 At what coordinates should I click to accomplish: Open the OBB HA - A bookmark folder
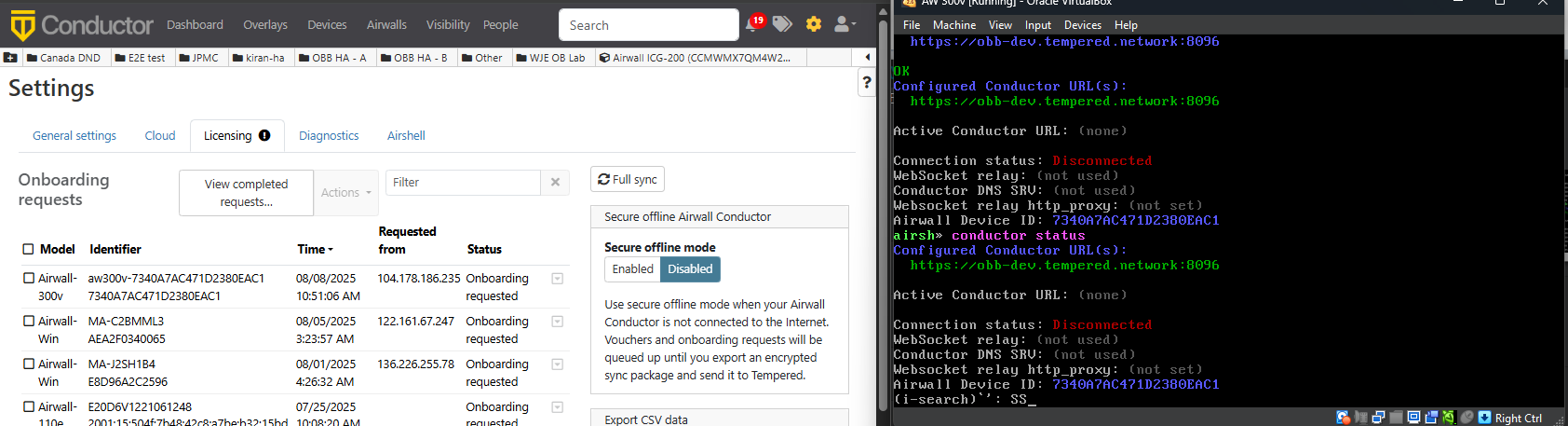pos(332,58)
